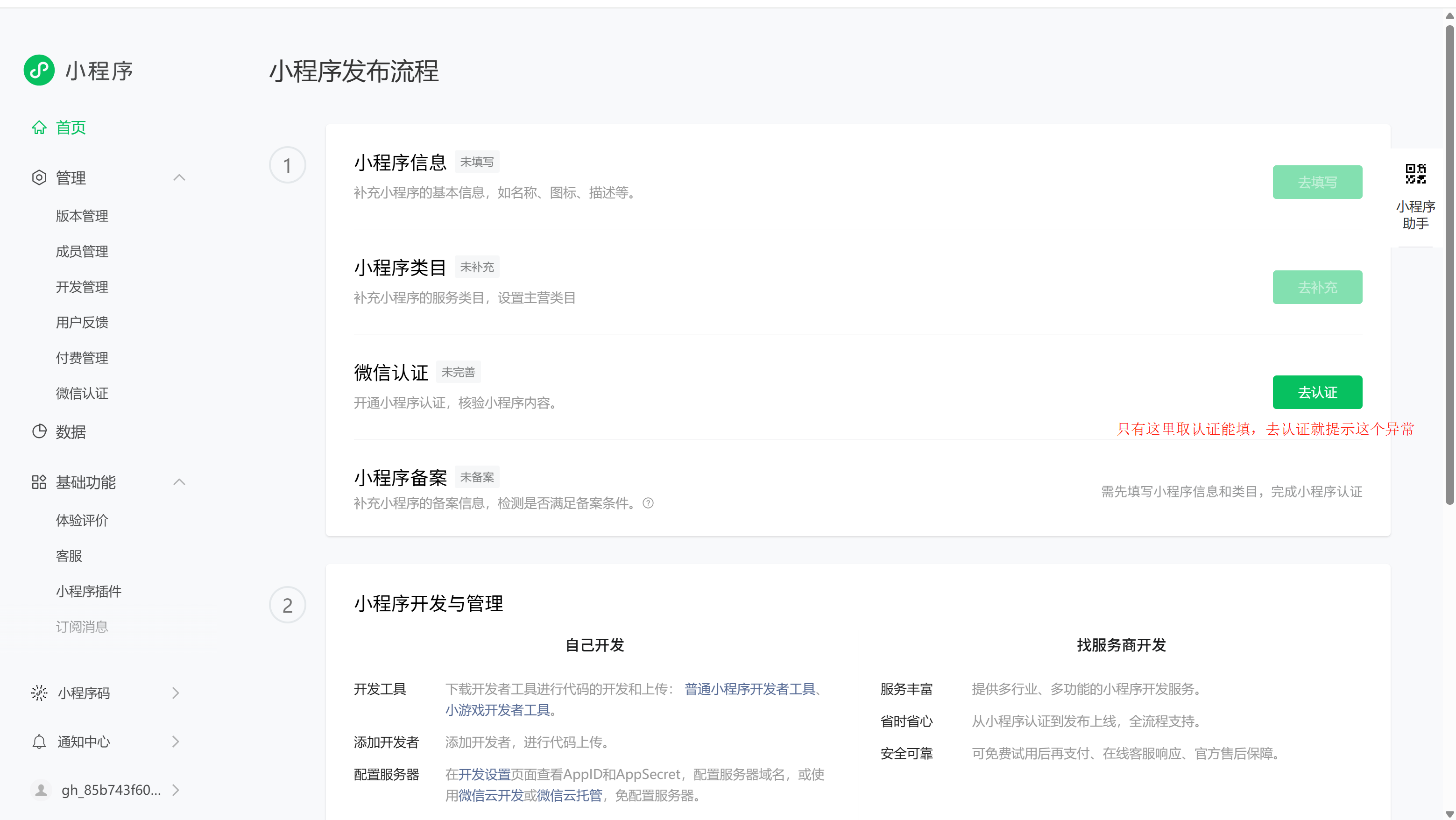Click the account avatar icon
This screenshot has height=820, width=1456.
(x=41, y=790)
